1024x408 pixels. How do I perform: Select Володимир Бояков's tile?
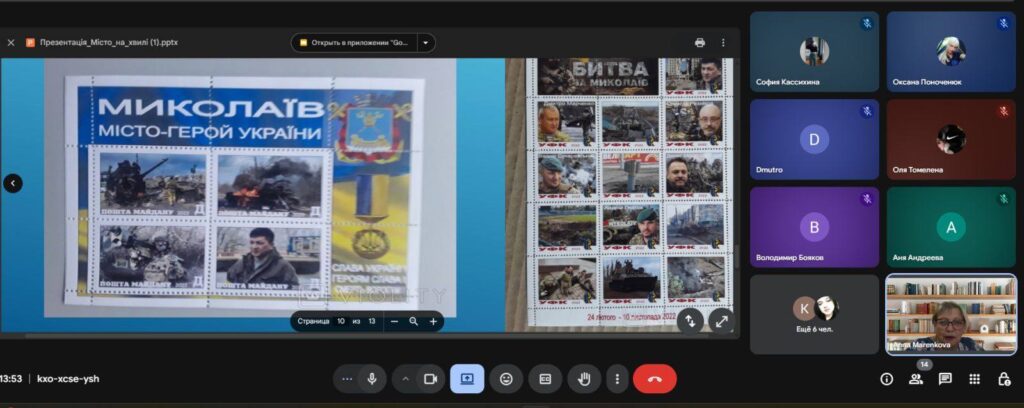click(x=814, y=227)
